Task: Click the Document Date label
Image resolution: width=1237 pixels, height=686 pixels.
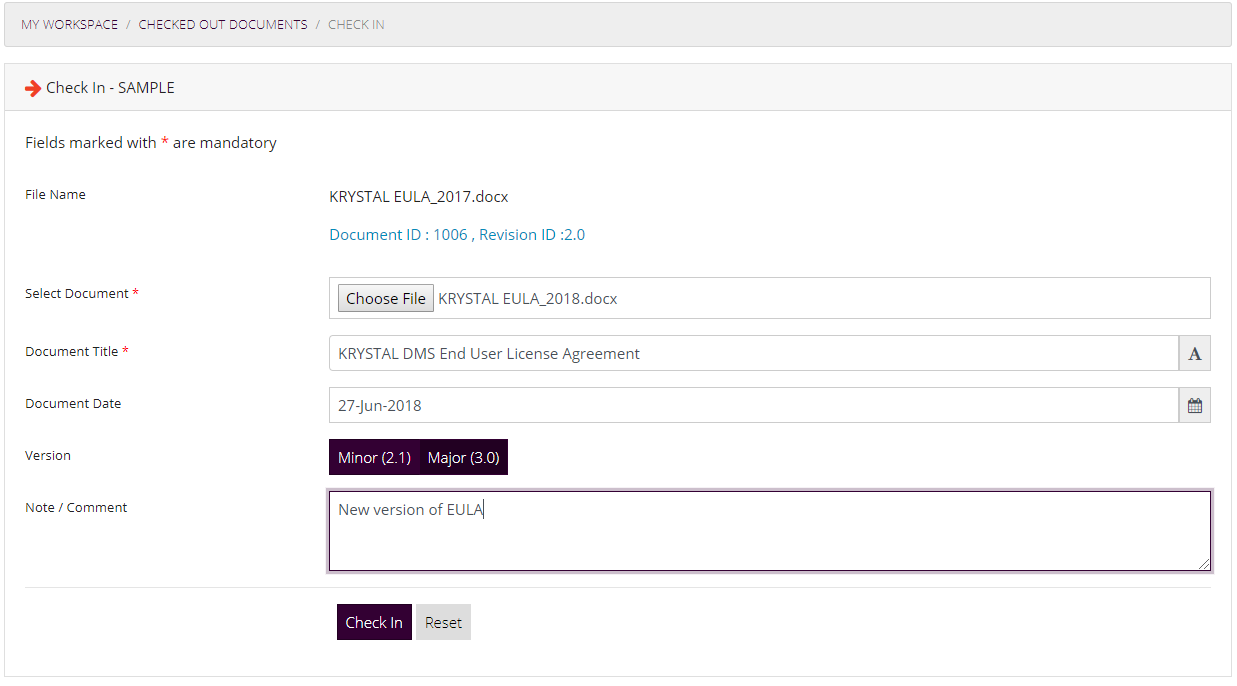Action: [73, 404]
